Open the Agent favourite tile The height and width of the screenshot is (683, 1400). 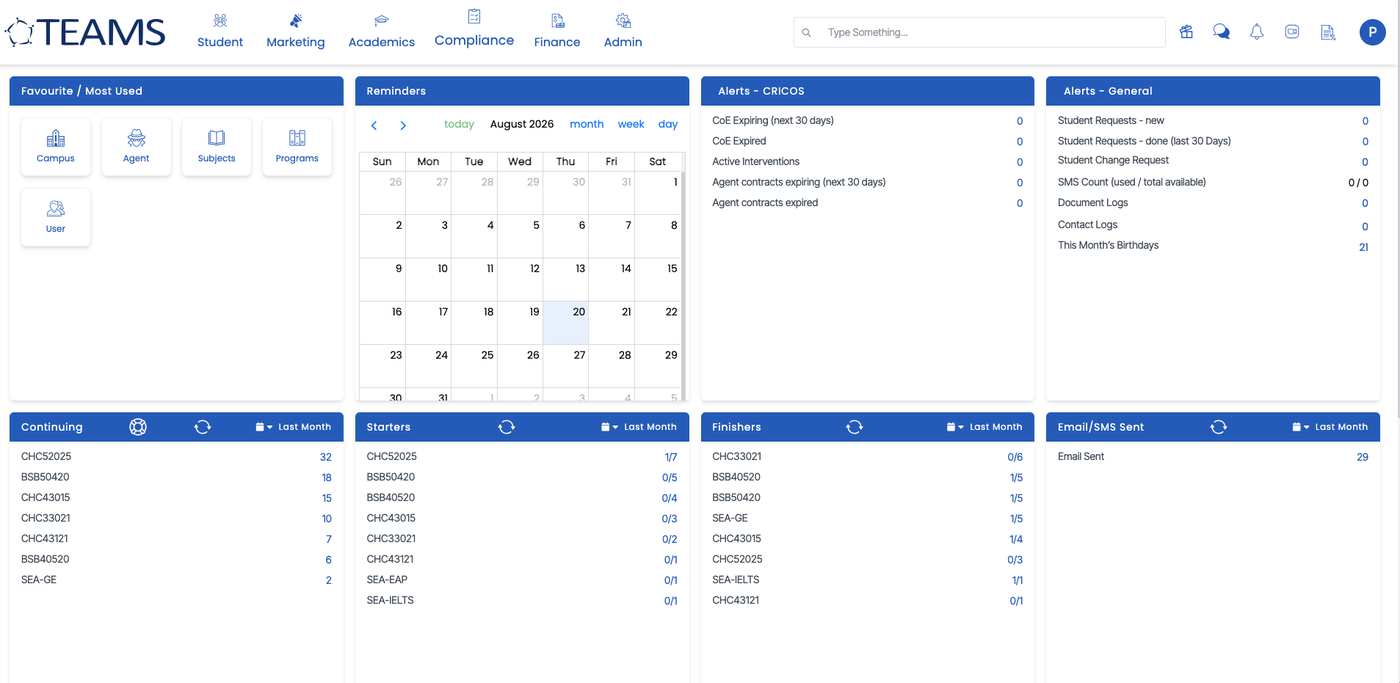pyautogui.click(x=136, y=147)
